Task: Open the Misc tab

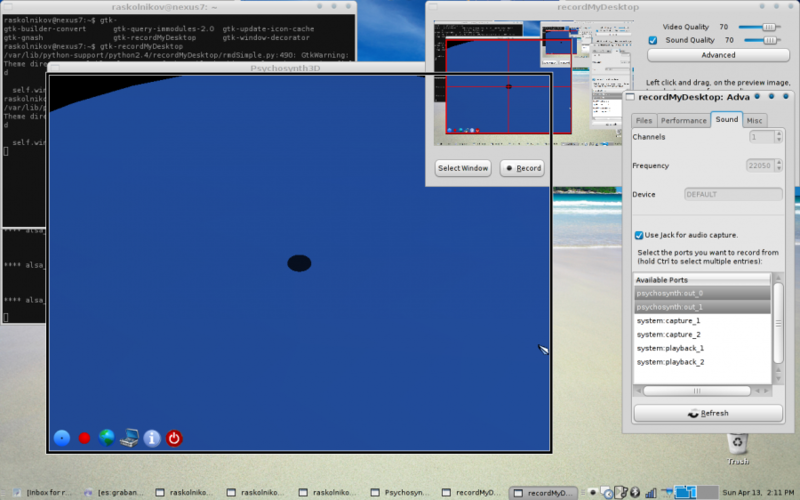Action: click(754, 120)
